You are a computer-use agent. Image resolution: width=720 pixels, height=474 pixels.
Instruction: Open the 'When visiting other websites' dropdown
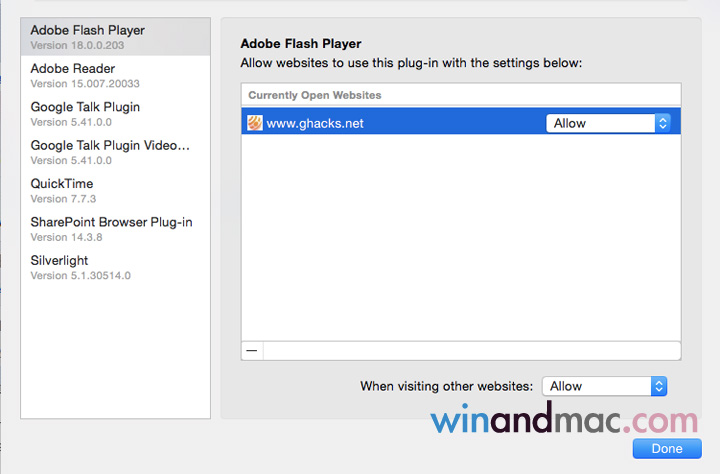pos(604,386)
